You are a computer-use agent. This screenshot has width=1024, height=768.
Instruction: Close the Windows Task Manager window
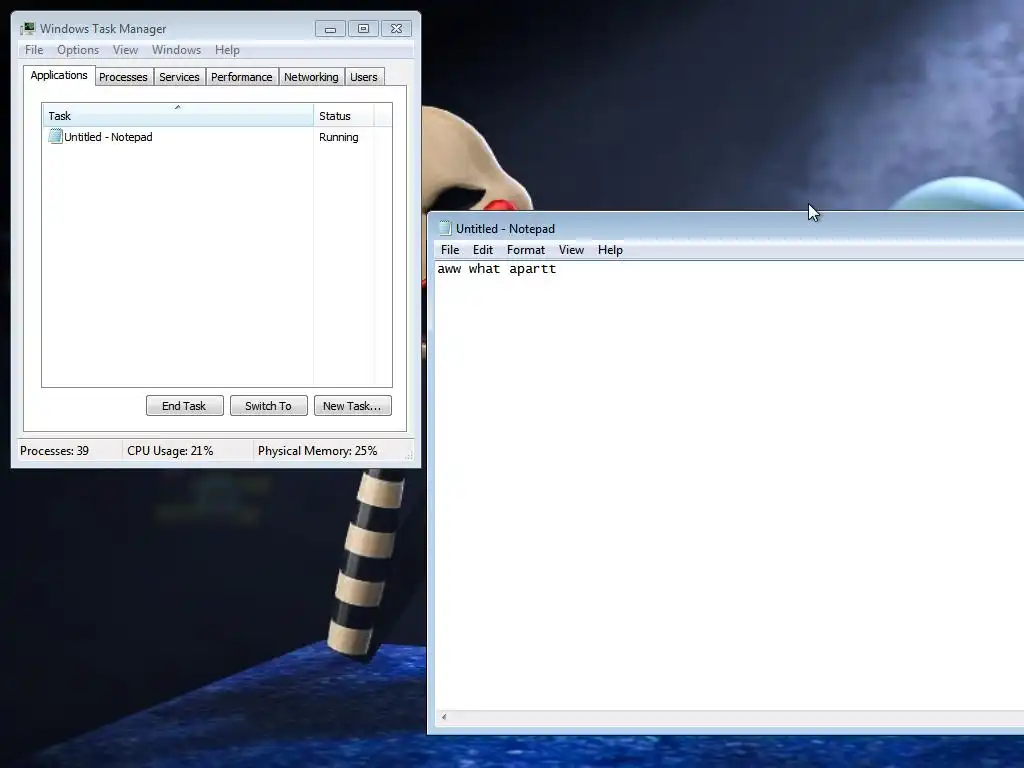(x=396, y=29)
